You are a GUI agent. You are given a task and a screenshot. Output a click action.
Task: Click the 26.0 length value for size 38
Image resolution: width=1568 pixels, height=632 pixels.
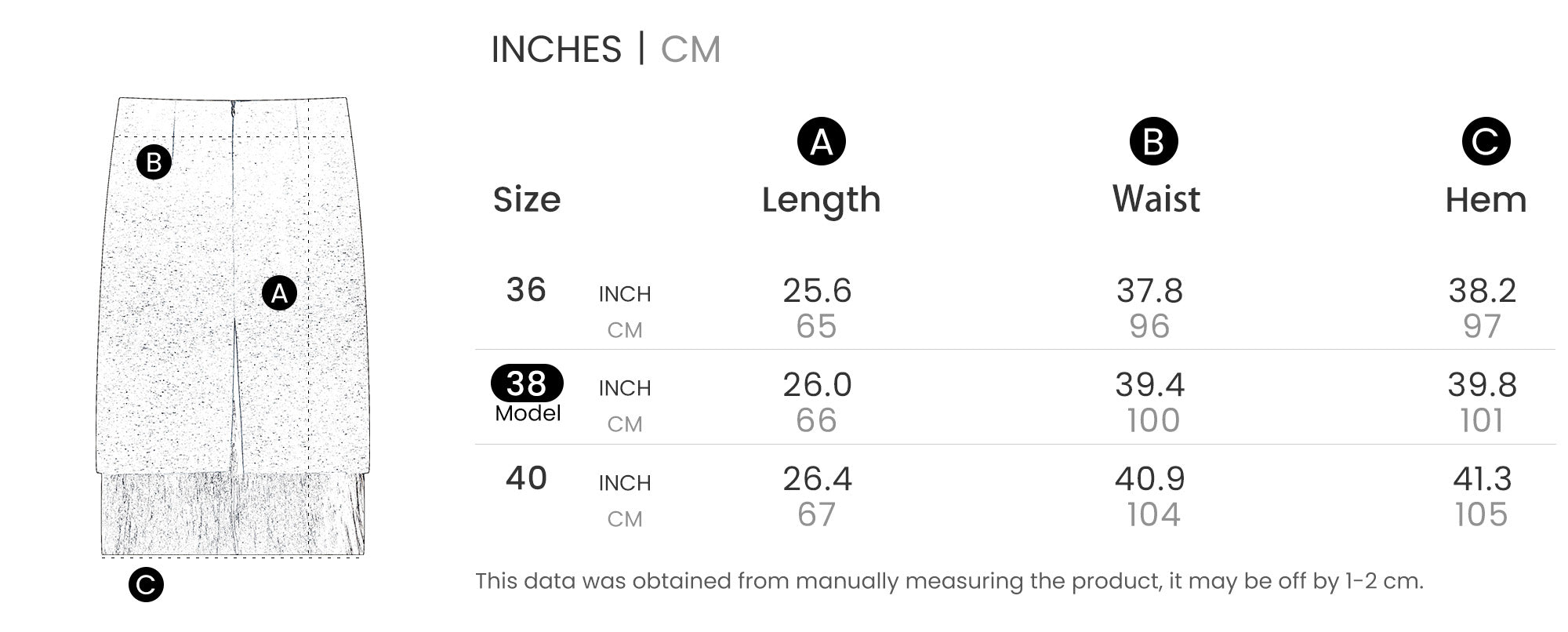817,385
